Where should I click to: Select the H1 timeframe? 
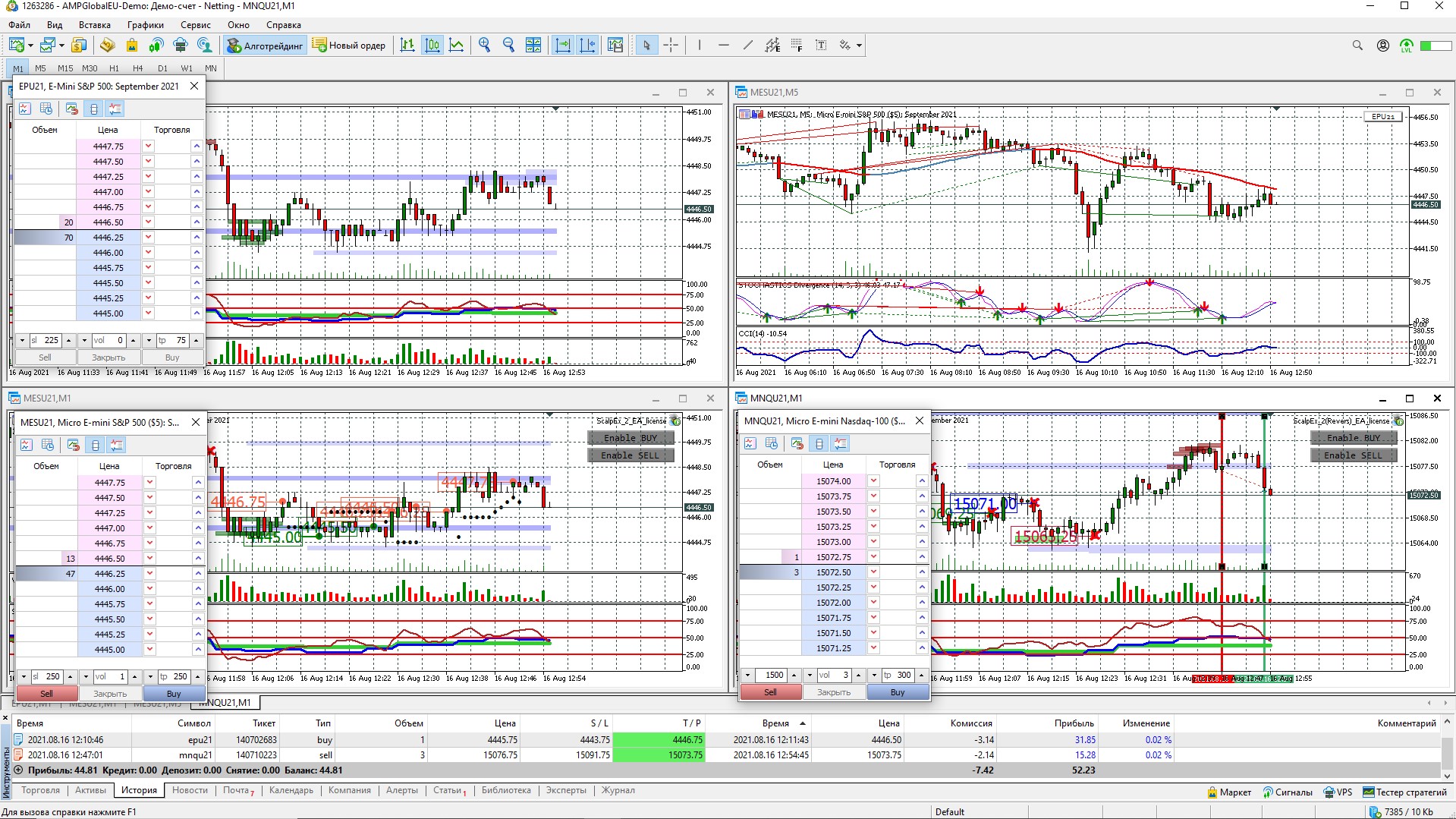tap(114, 68)
